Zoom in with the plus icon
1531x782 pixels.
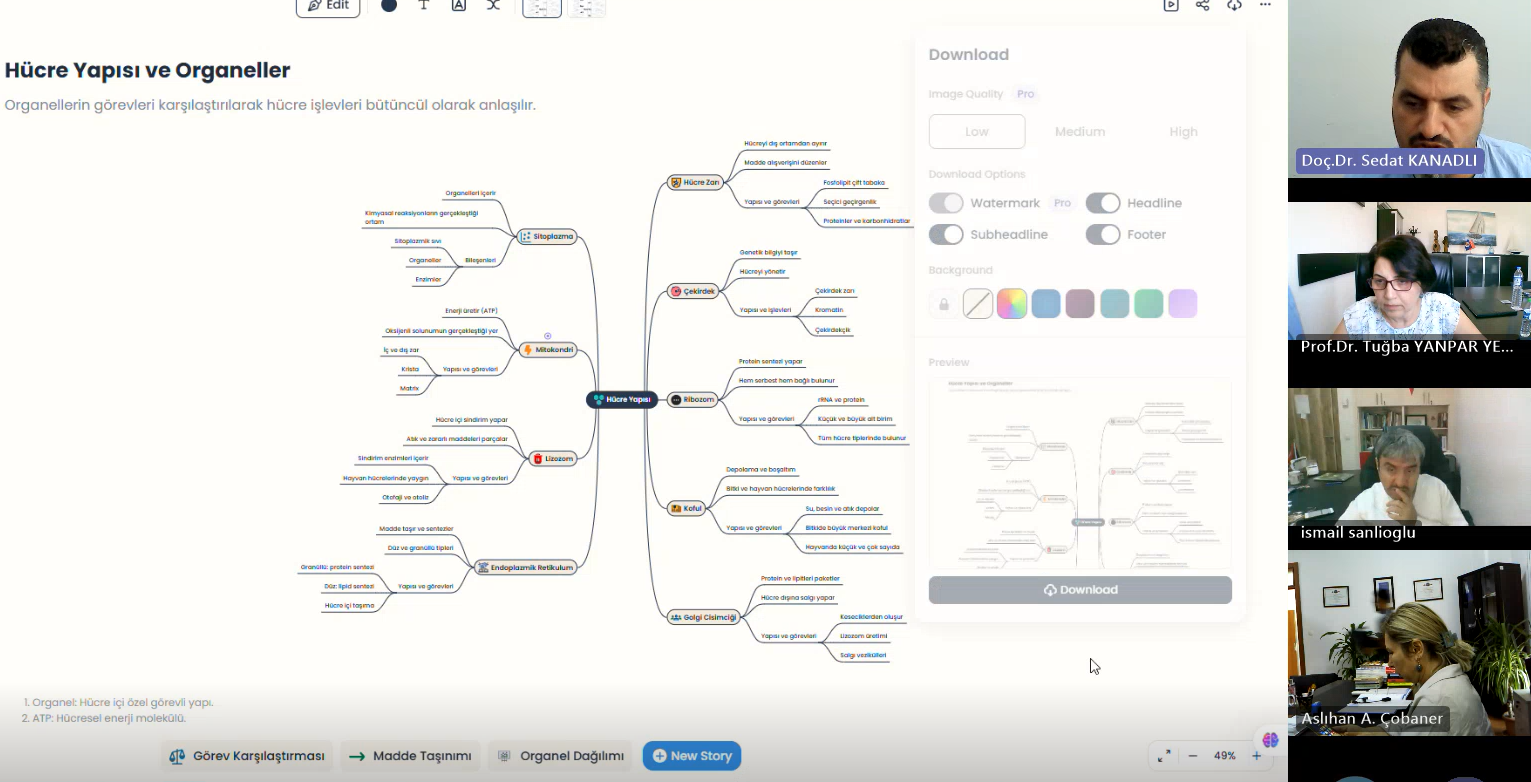point(1257,756)
